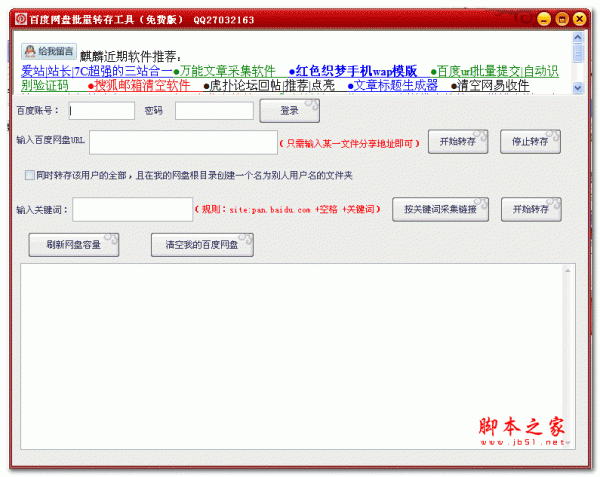Click the ad panel scroll down arrow
The width and height of the screenshot is (600, 477).
click(x=577, y=88)
